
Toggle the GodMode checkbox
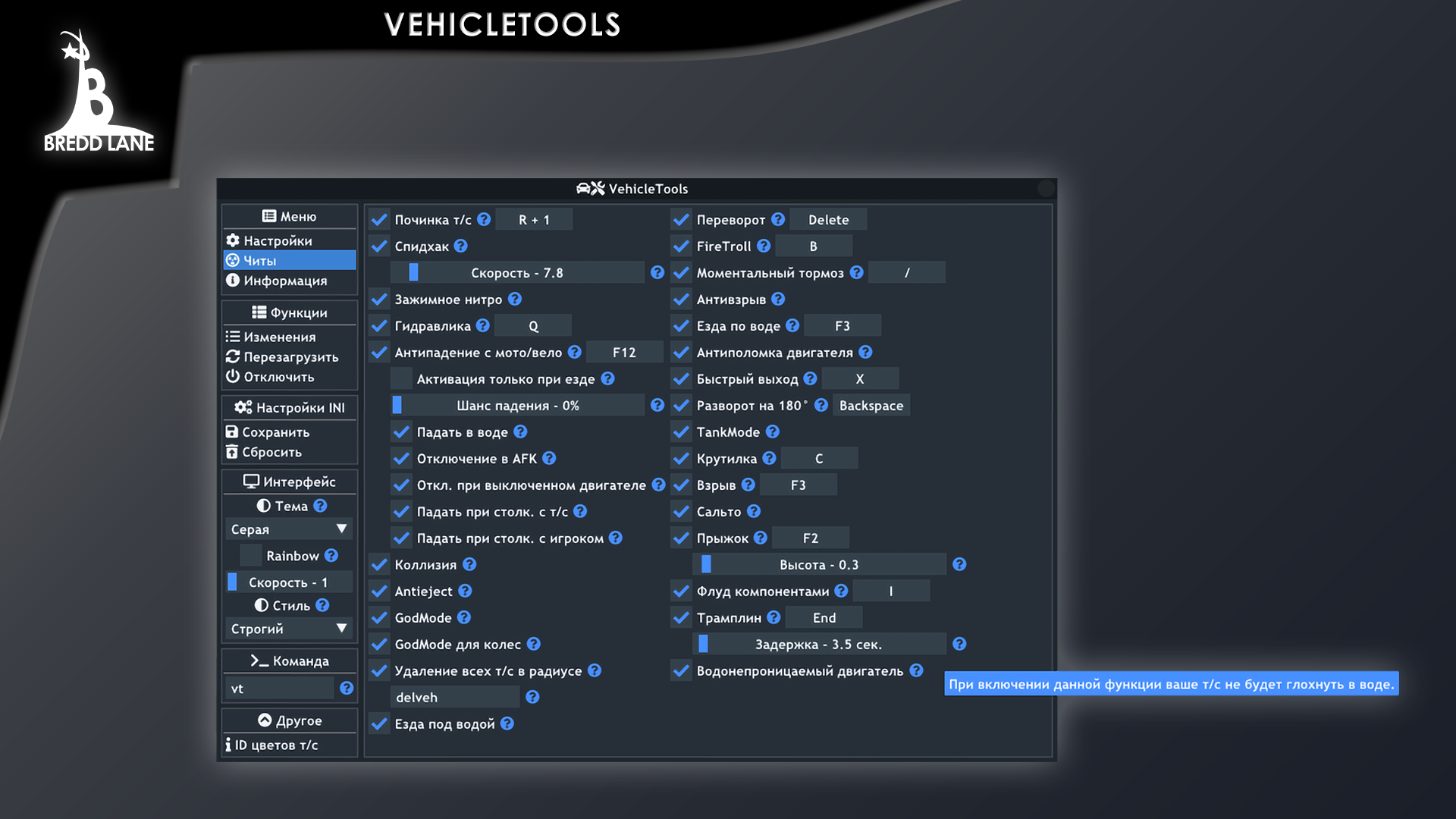379,617
